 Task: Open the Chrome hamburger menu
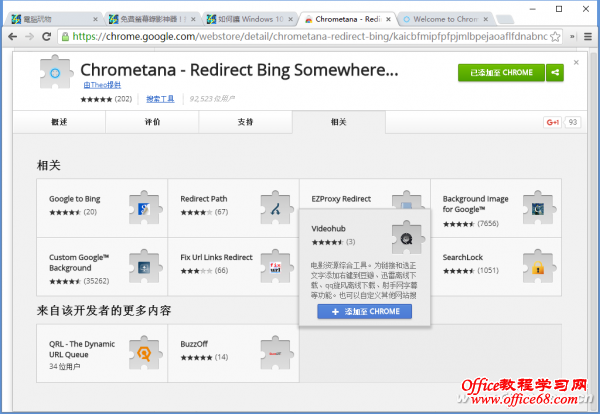(588, 37)
